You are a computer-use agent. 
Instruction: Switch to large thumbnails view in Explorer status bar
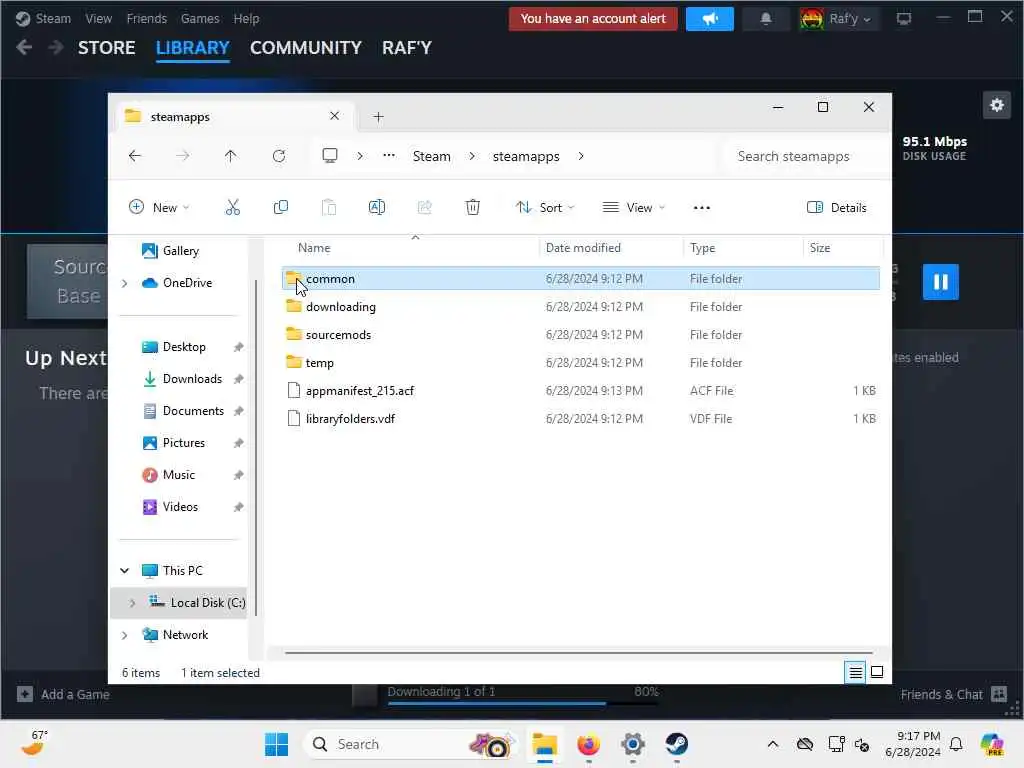coord(877,672)
